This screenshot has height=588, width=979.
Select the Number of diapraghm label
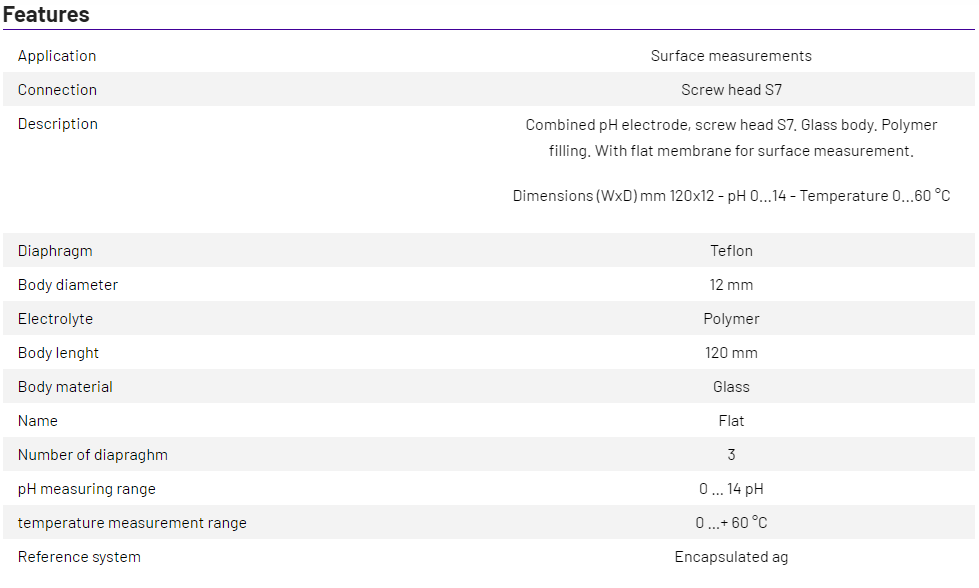point(93,455)
